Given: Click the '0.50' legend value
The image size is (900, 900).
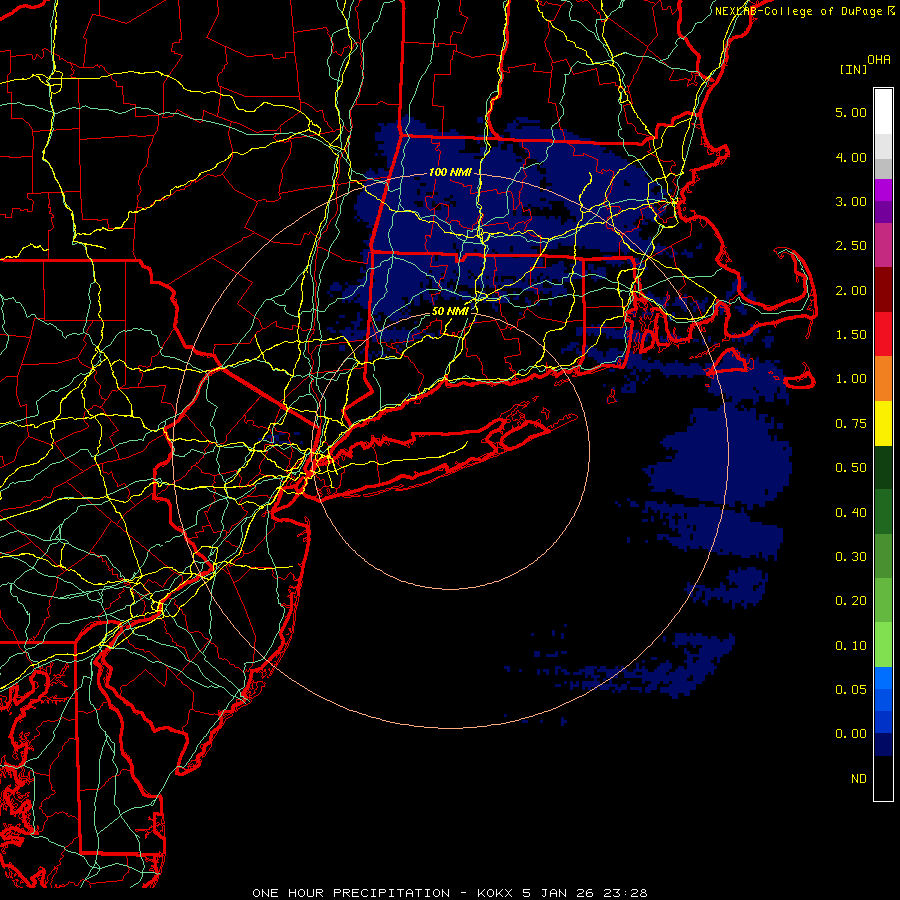Looking at the screenshot, I should (x=851, y=468).
